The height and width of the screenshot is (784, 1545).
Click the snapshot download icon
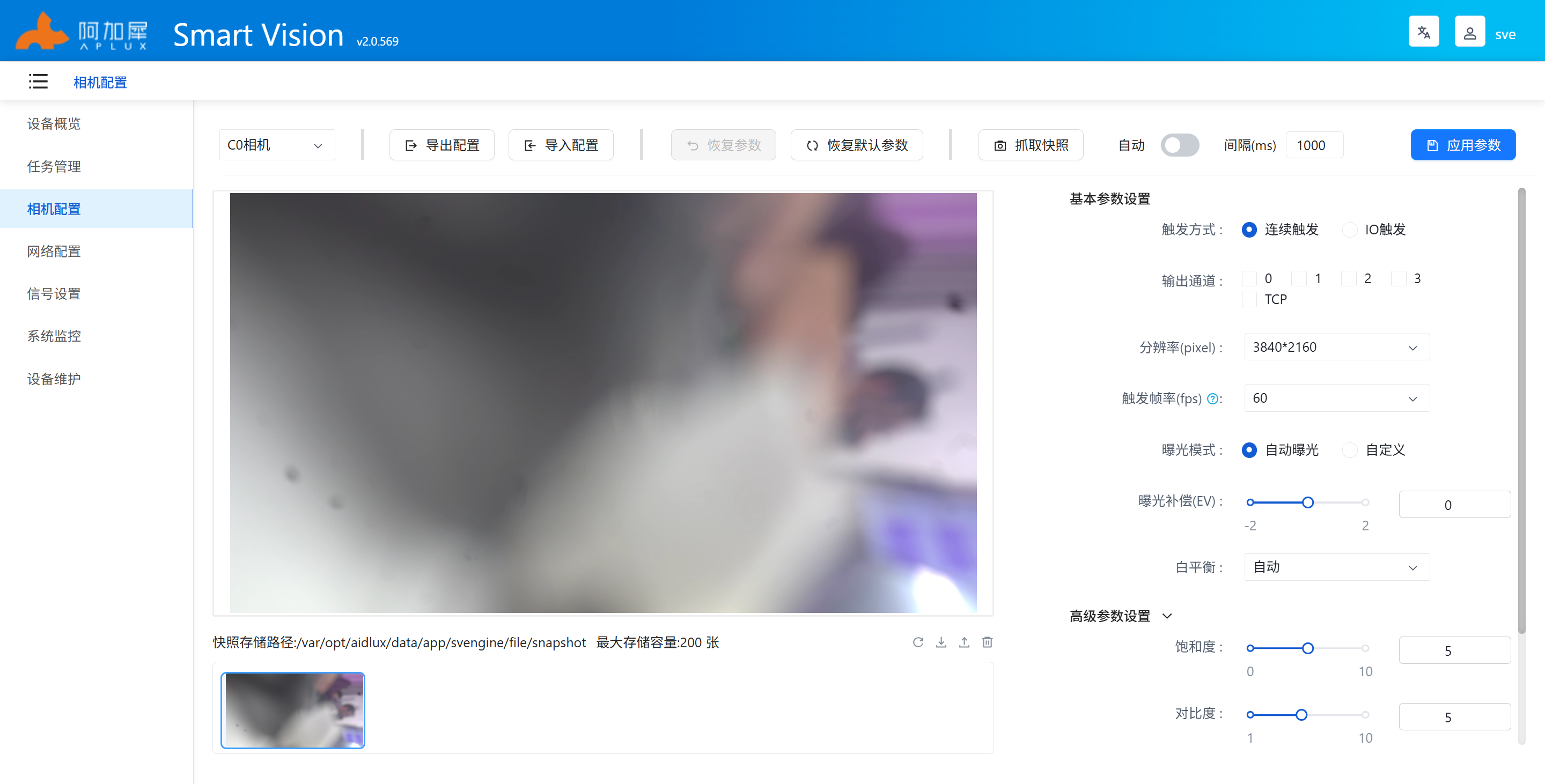coord(941,642)
